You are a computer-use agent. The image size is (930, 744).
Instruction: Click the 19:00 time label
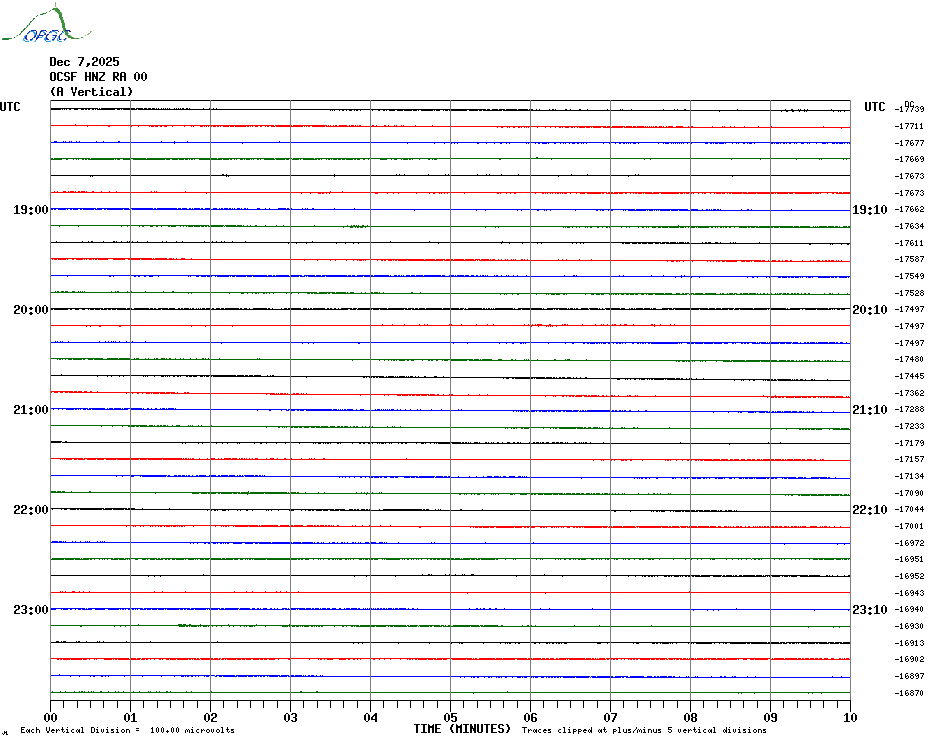tap(31, 209)
